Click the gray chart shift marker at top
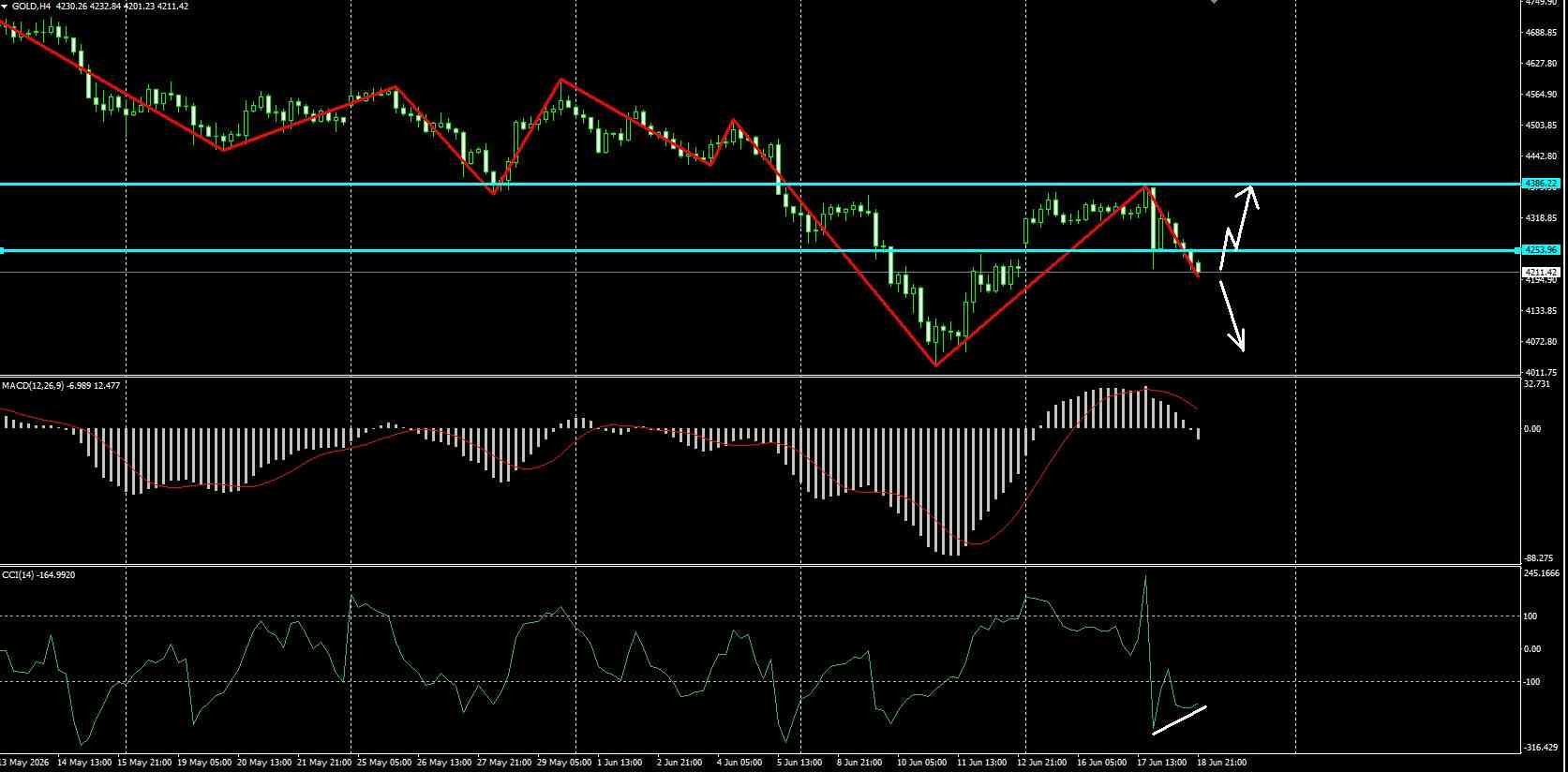 point(1214,2)
